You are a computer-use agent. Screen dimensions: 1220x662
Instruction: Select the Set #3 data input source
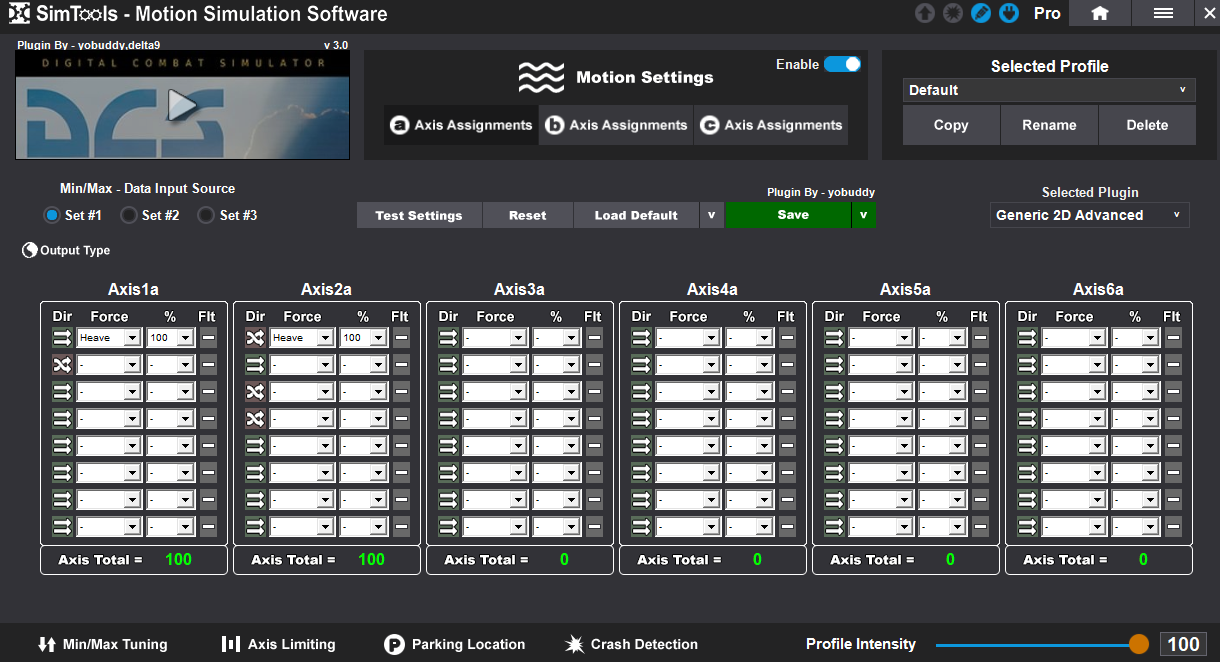click(206, 215)
